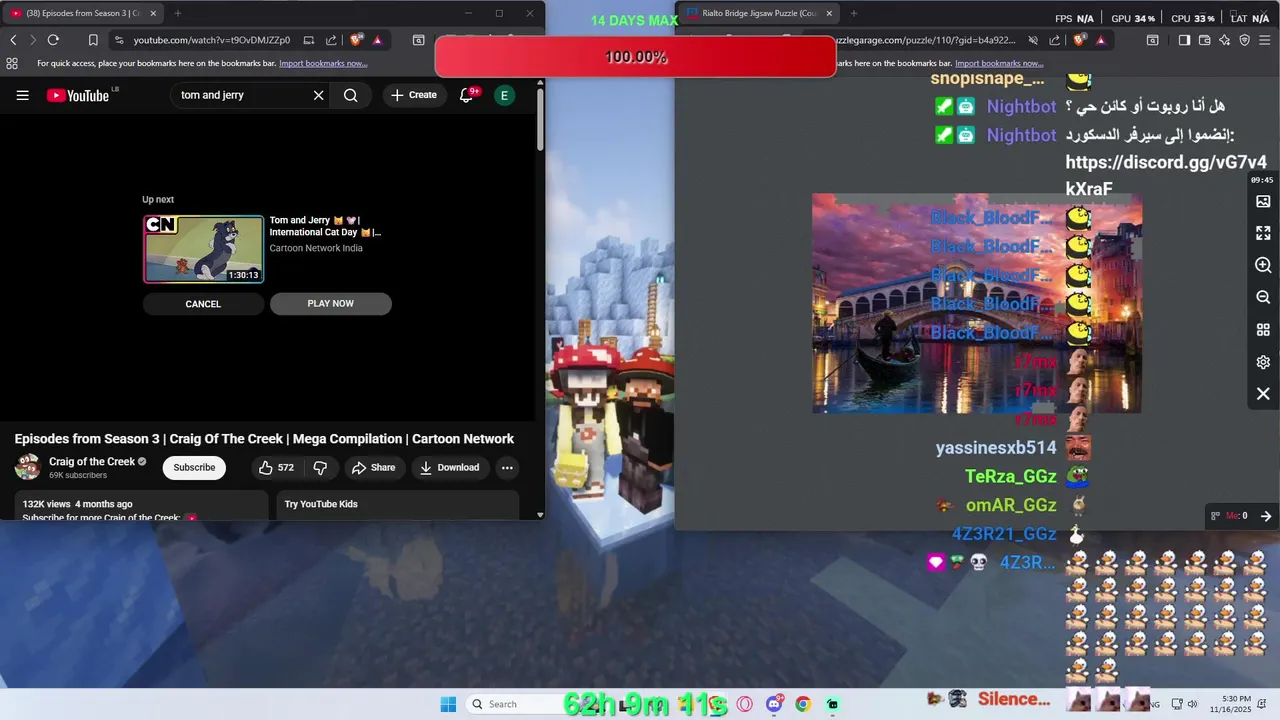Open the YouTube account avatar menu
Viewport: 1280px width, 720px height.
504,95
